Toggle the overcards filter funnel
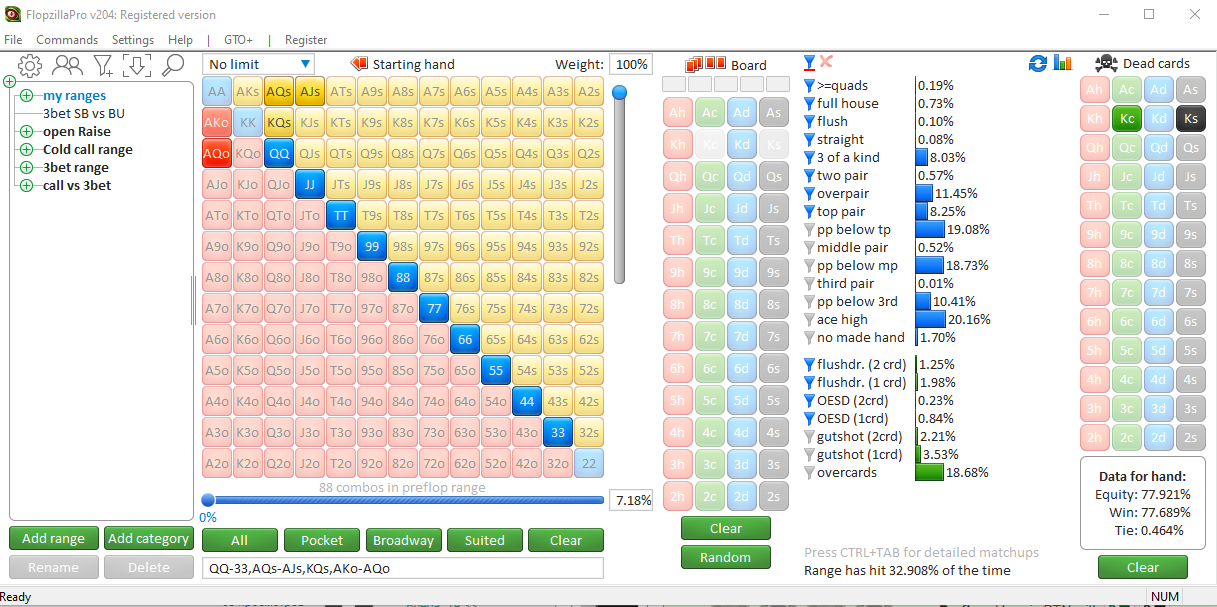 tap(810, 472)
